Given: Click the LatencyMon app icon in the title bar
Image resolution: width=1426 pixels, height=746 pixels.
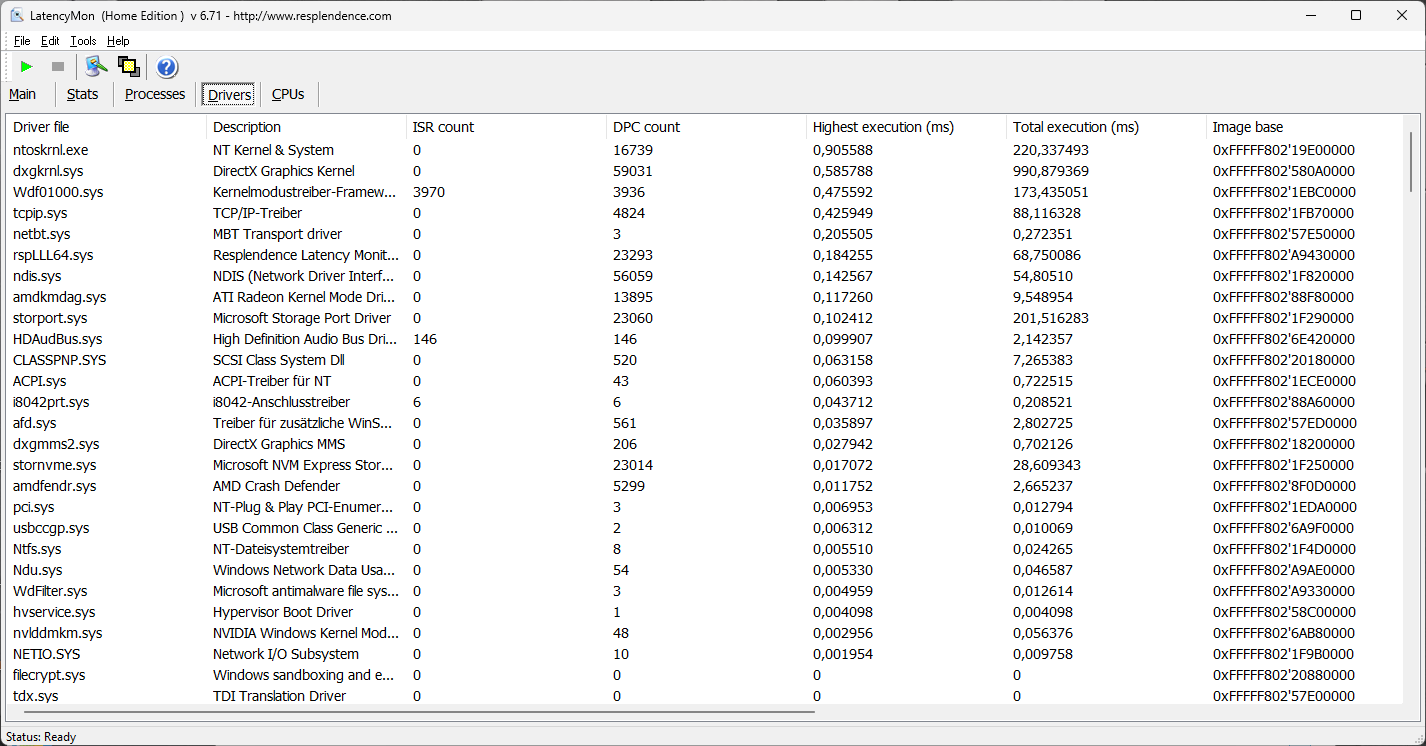Looking at the screenshot, I should (x=16, y=15).
